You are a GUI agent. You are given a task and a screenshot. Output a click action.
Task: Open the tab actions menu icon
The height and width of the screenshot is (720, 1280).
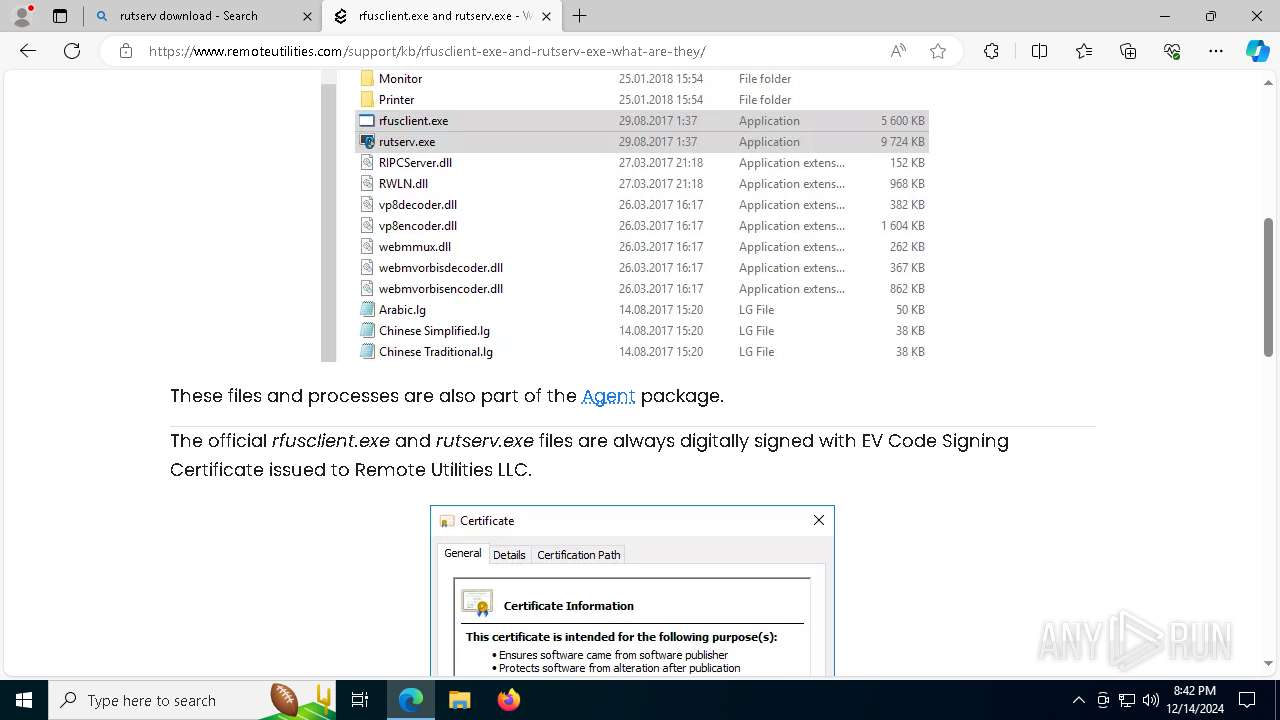[x=60, y=16]
